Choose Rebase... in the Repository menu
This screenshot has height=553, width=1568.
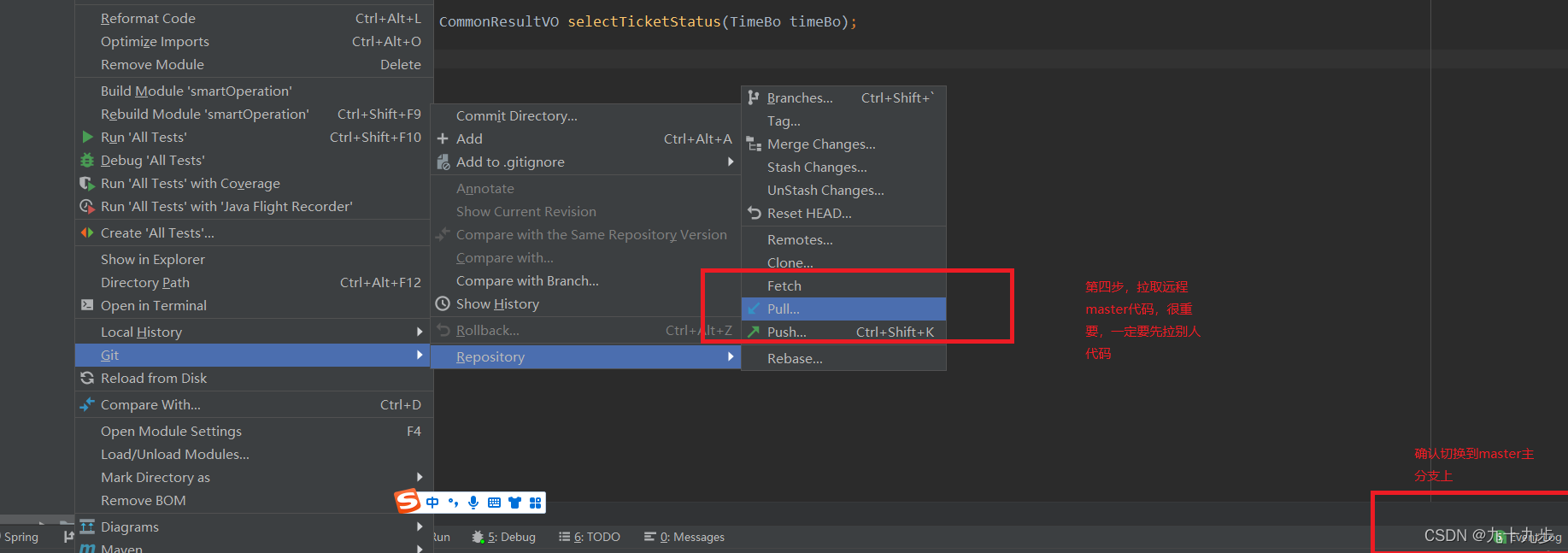pos(843,358)
